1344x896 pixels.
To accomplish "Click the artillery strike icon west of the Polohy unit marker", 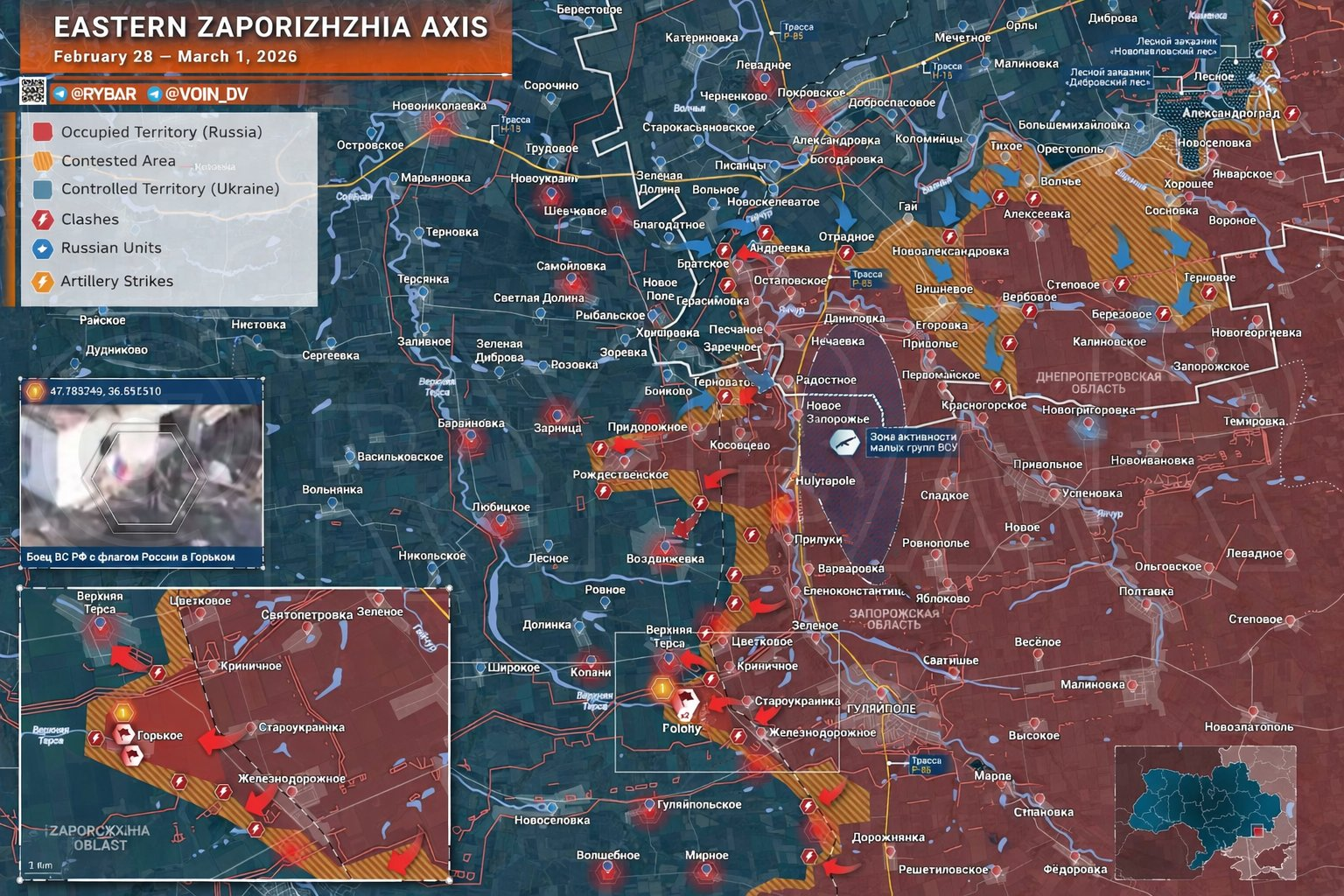I will click(662, 689).
